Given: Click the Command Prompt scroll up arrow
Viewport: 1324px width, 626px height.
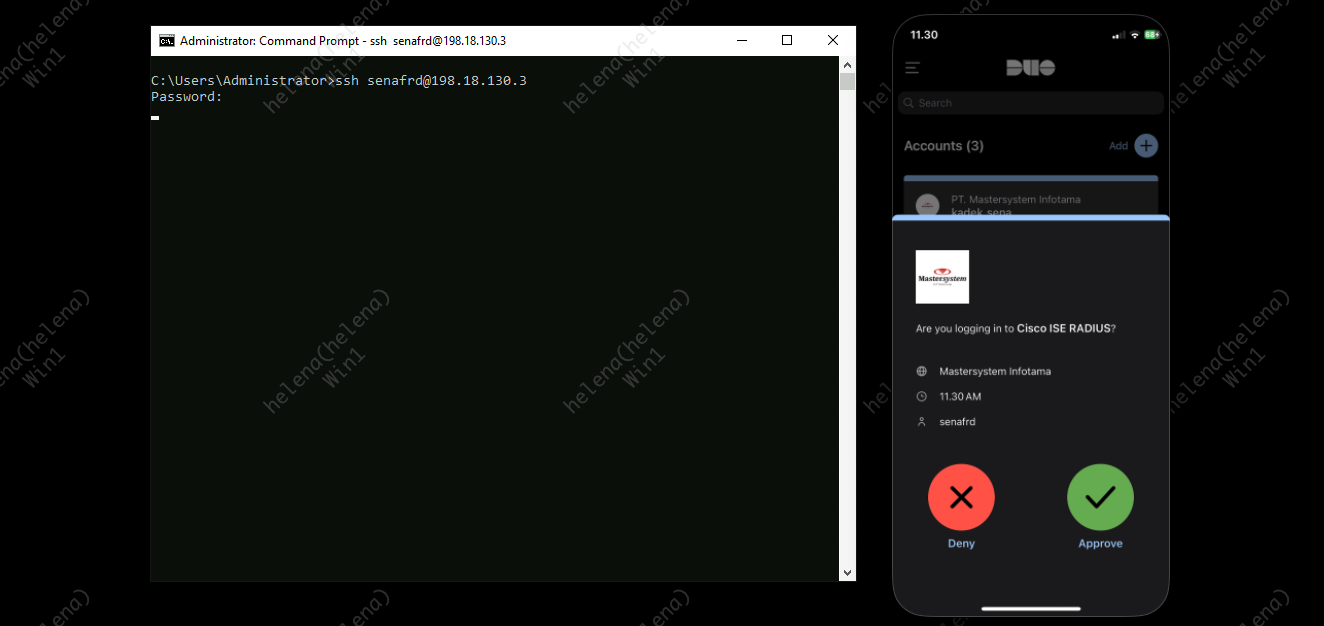Looking at the screenshot, I should pos(847,64).
